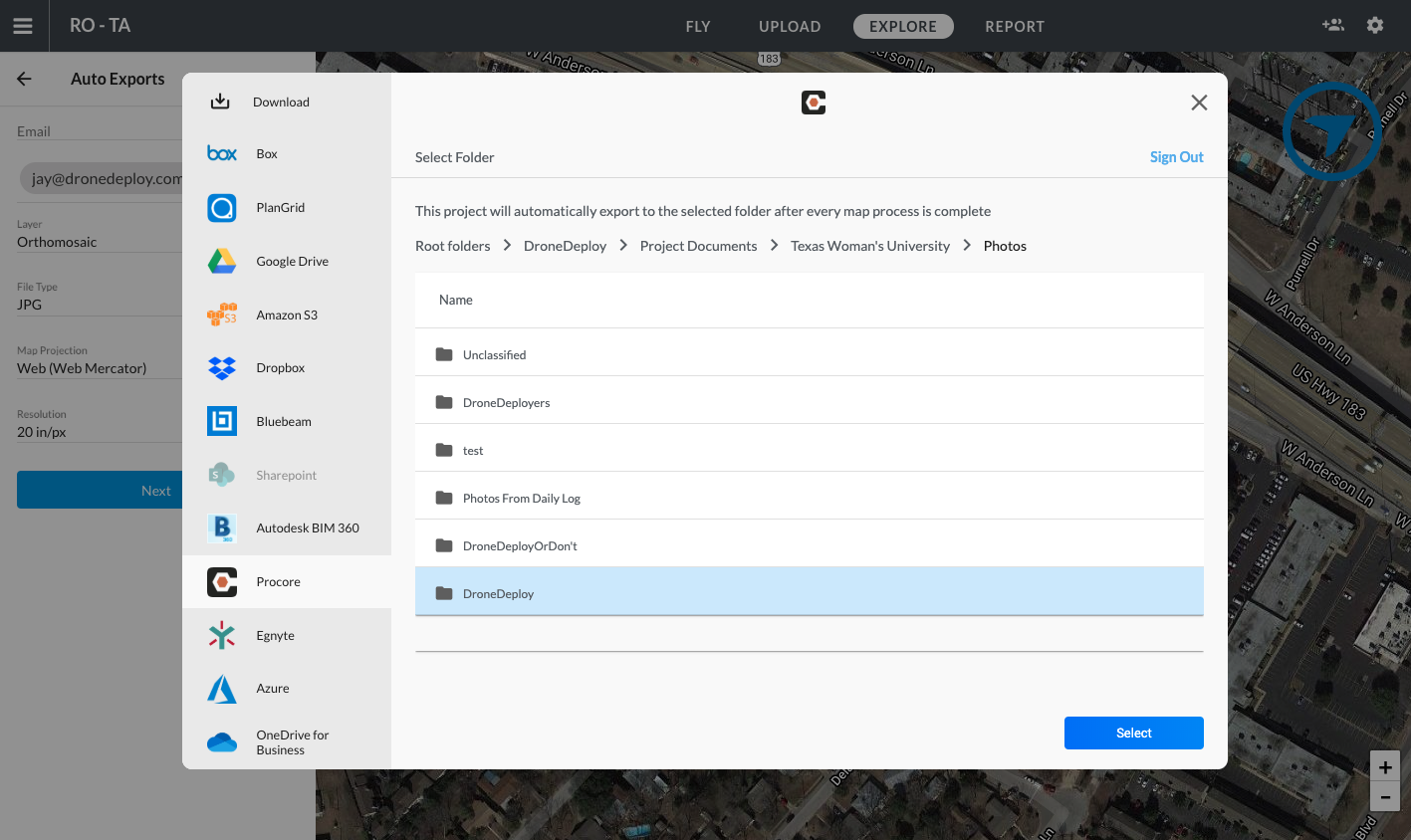Click the compass location arrow on map

pyautogui.click(x=1330, y=131)
